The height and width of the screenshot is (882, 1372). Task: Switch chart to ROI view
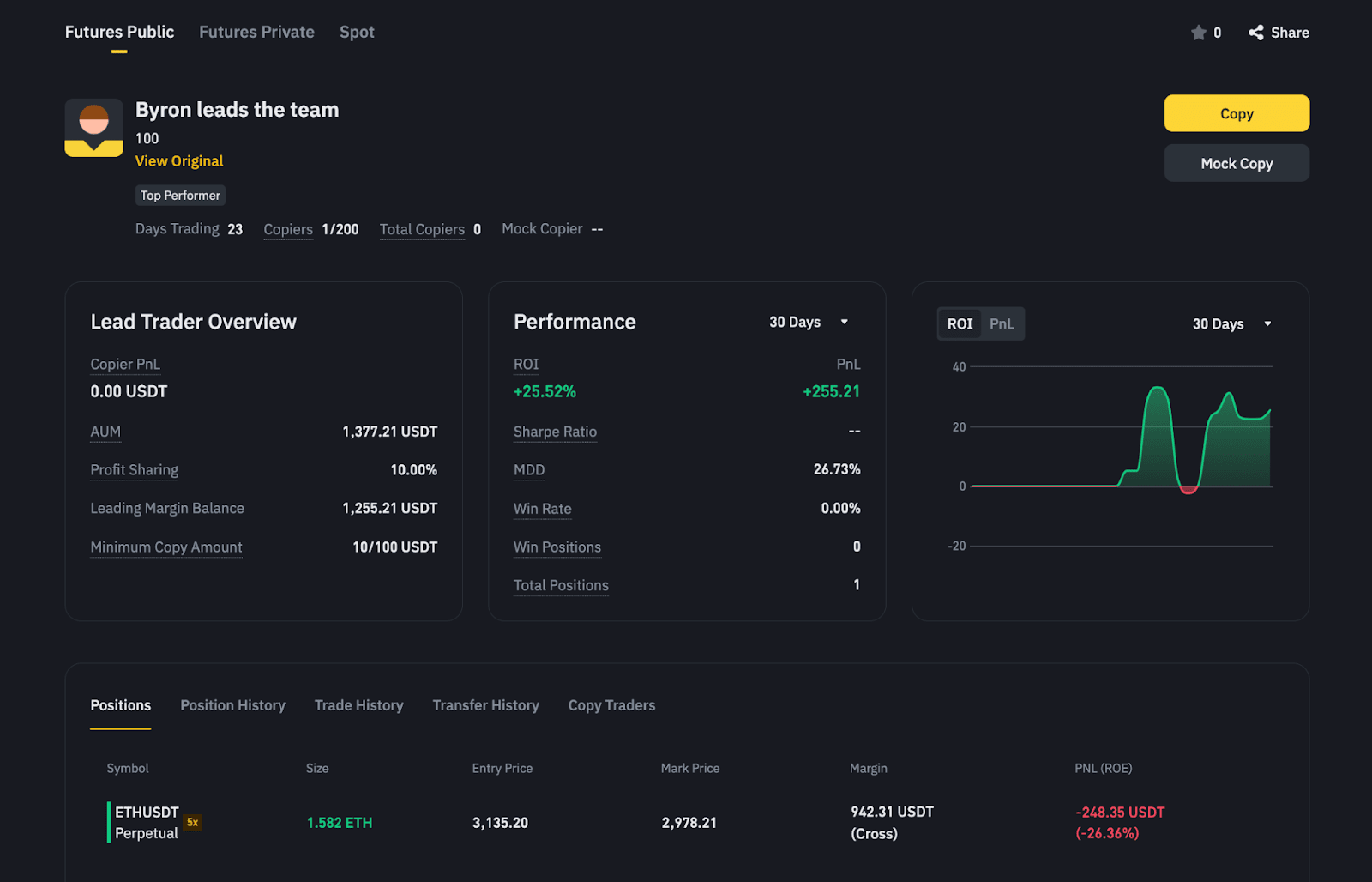960,324
